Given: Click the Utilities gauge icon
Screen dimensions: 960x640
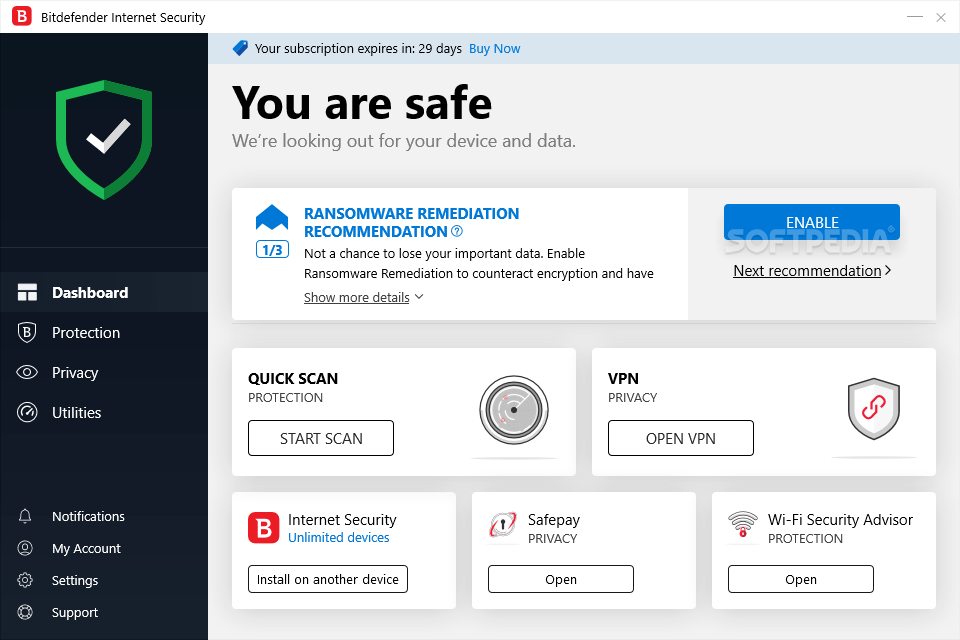Looking at the screenshot, I should pyautogui.click(x=27, y=412).
